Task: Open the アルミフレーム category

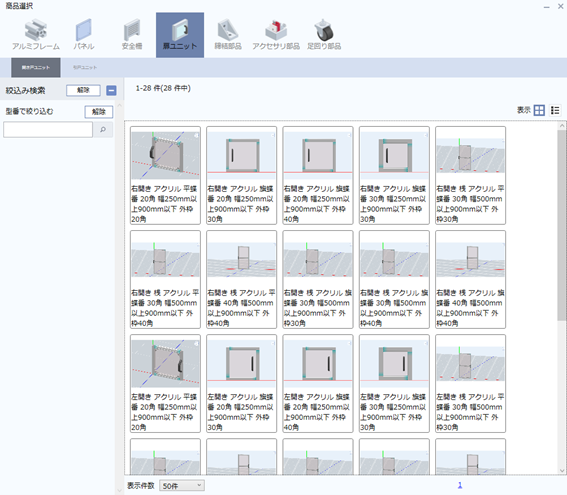Action: (36, 35)
